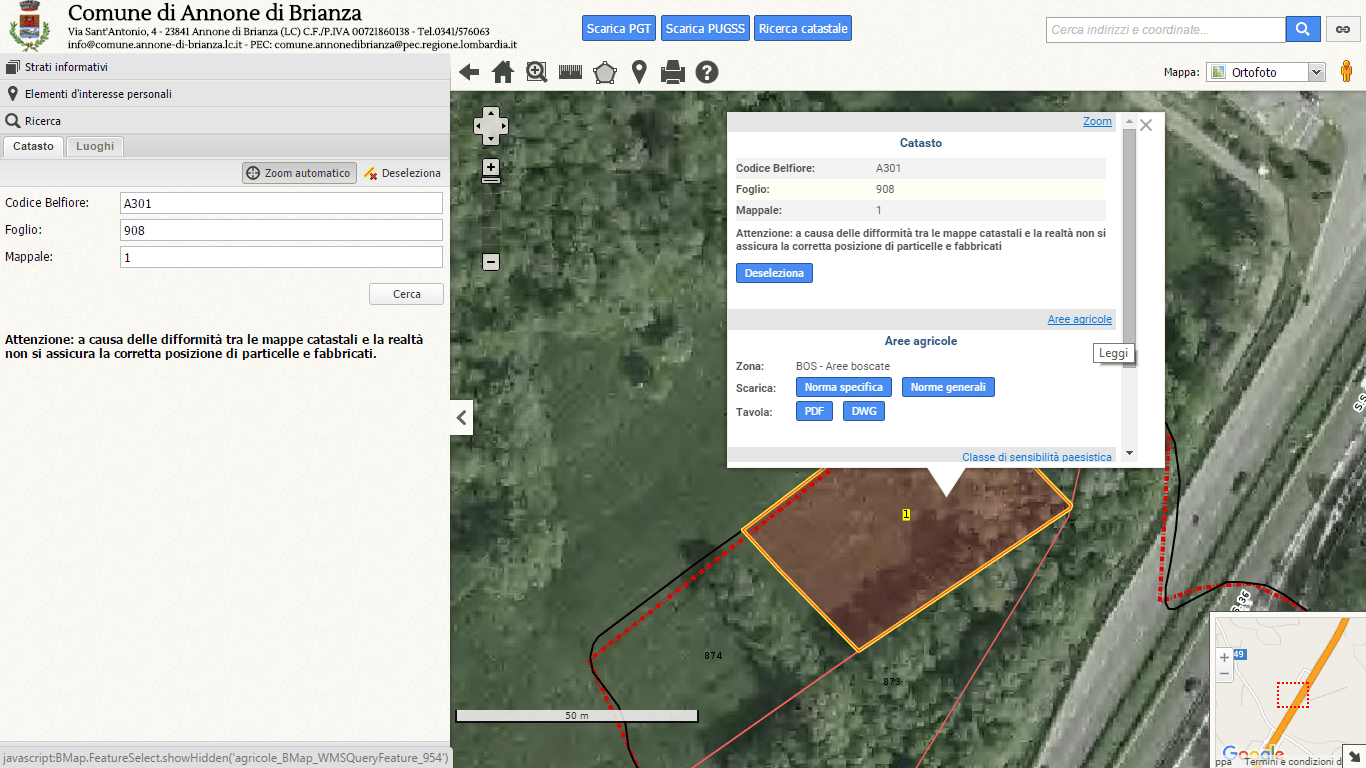The image size is (1366, 768).
Task: Click the map pan control arrows
Action: pos(490,126)
